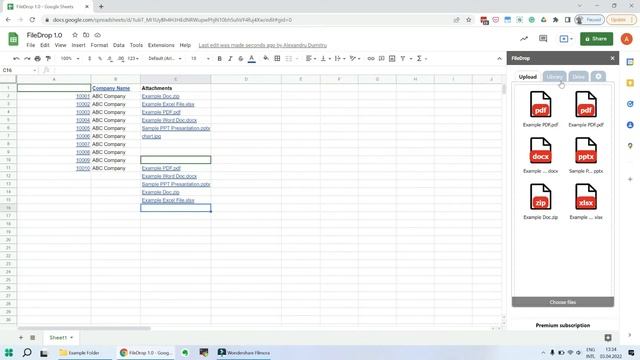Image resolution: width=640 pixels, height=360 pixels.
Task: Increase decimal places
Action: (x=120, y=59)
